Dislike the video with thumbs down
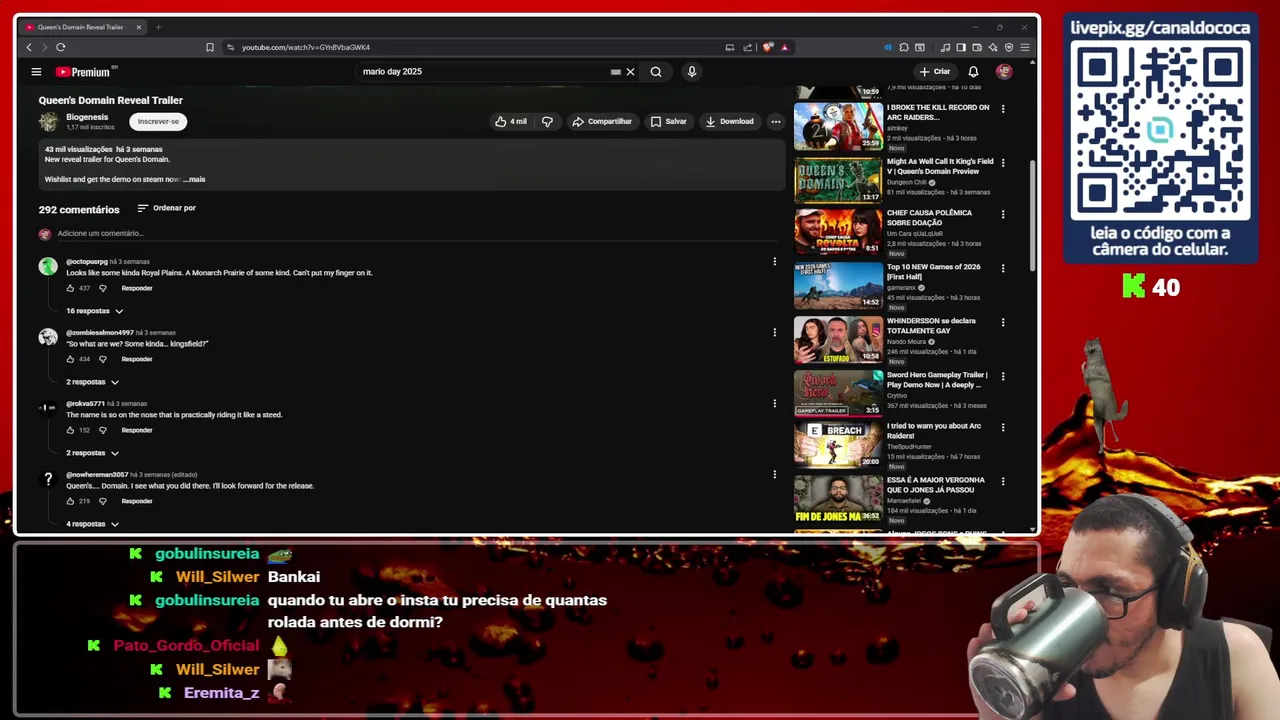The width and height of the screenshot is (1280, 720). (547, 121)
